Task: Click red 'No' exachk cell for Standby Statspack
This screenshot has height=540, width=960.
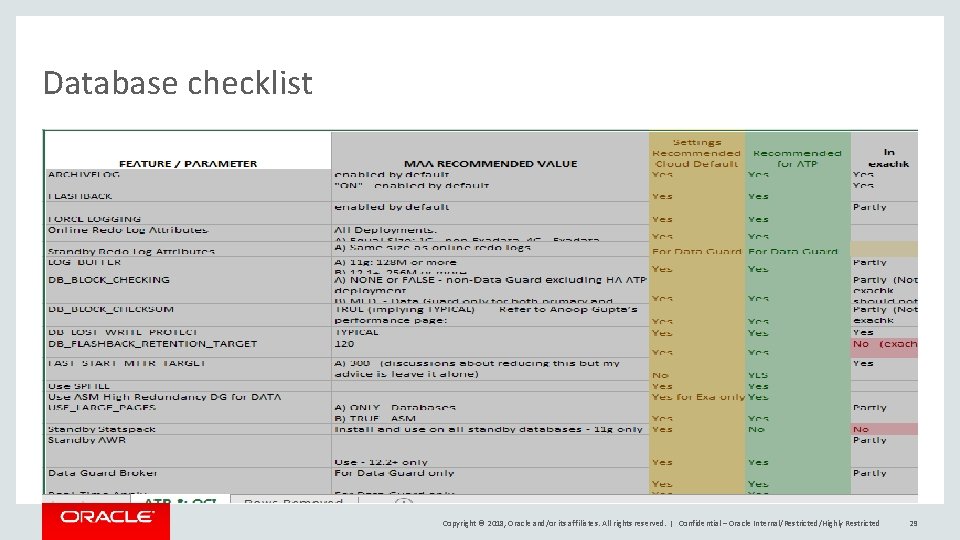Action: pyautogui.click(x=885, y=429)
